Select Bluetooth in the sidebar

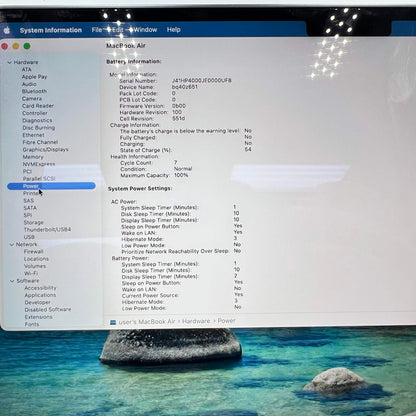(34, 91)
